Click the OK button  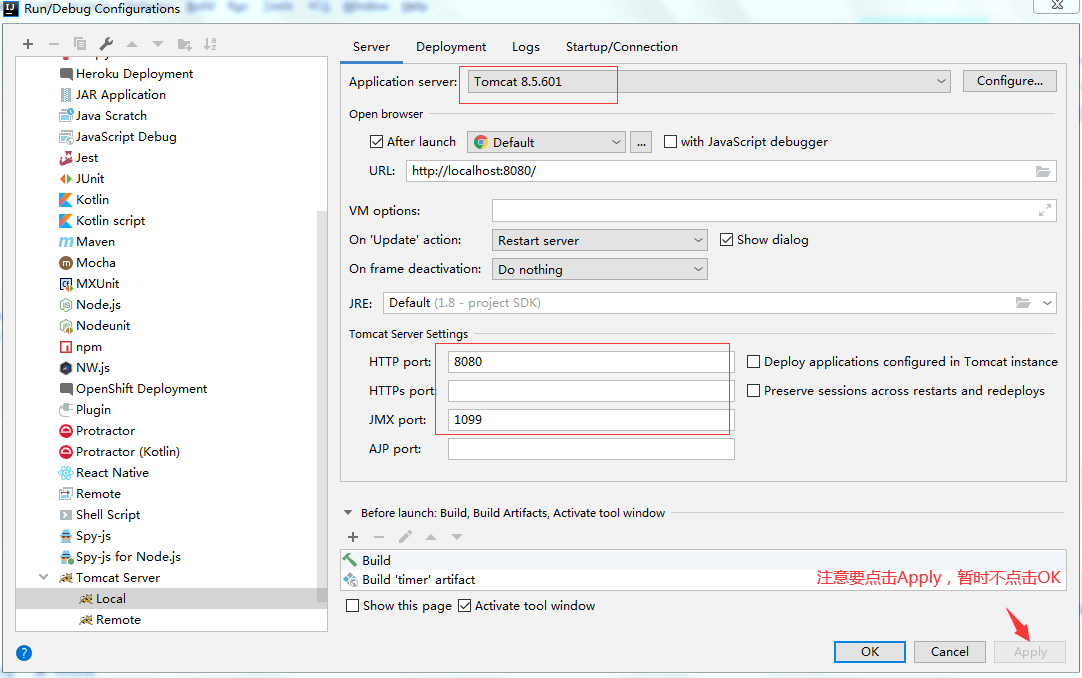(x=869, y=652)
